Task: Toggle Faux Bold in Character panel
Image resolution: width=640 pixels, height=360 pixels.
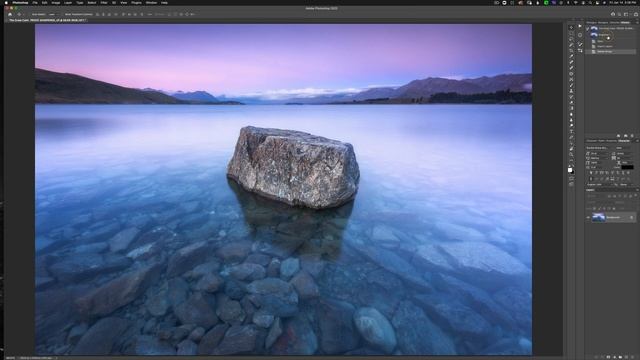Action: [591, 172]
